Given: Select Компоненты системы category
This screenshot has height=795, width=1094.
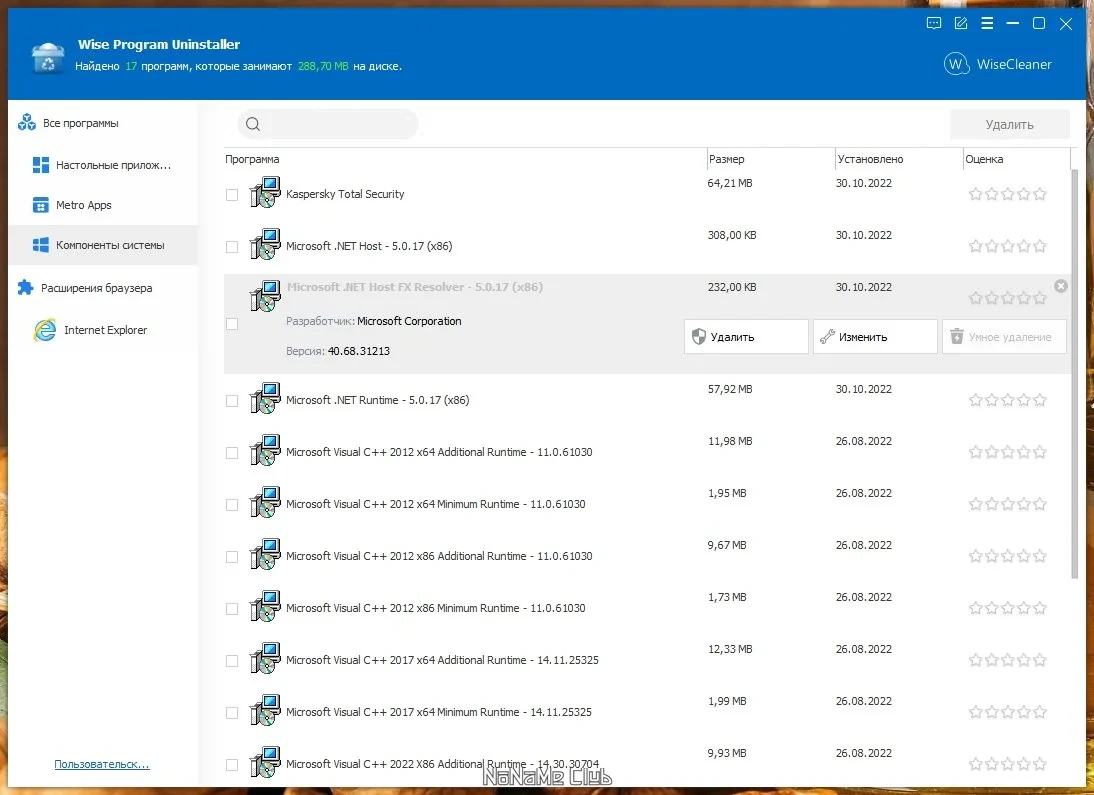Looking at the screenshot, I should [x=103, y=245].
